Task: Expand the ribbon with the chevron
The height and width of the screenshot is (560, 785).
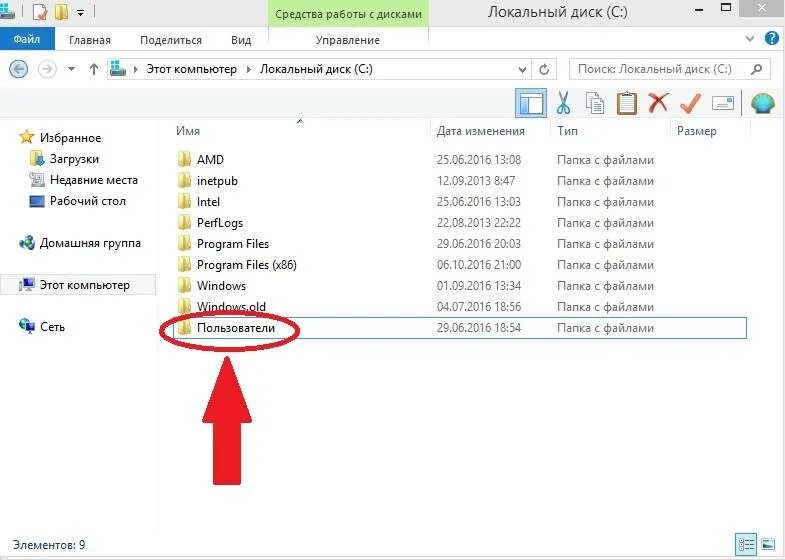Action: tap(749, 39)
